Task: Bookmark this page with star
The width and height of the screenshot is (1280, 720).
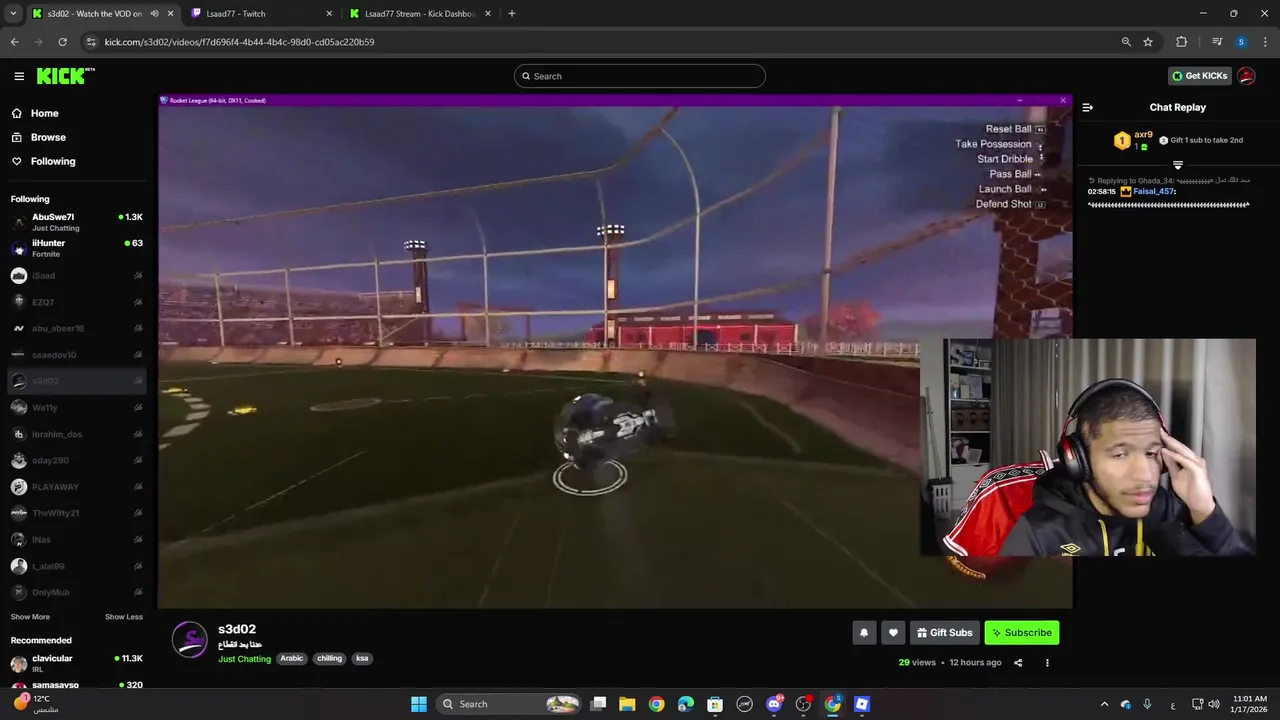Action: 1148,42
